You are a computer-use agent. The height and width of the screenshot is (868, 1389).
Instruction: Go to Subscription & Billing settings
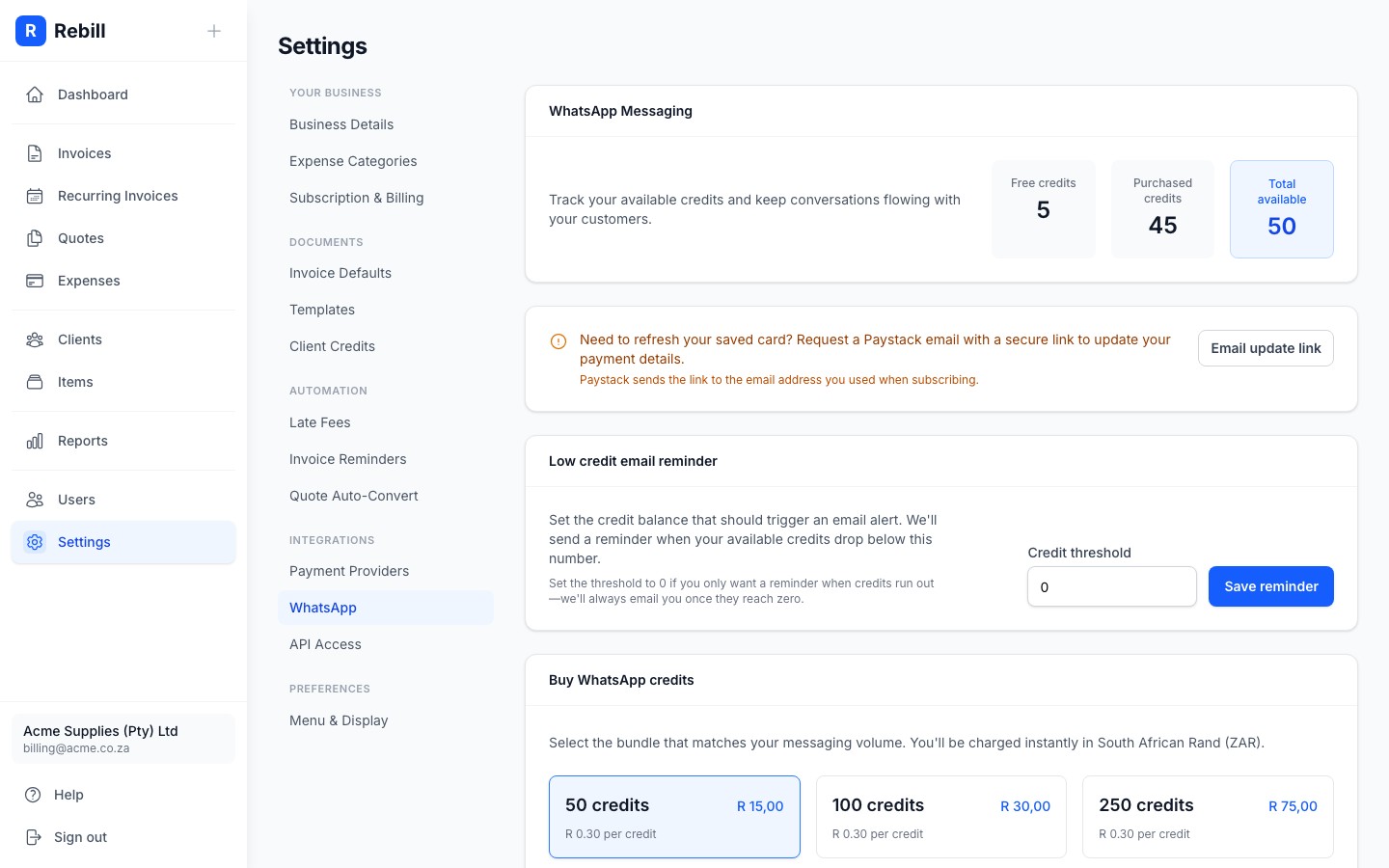357,198
